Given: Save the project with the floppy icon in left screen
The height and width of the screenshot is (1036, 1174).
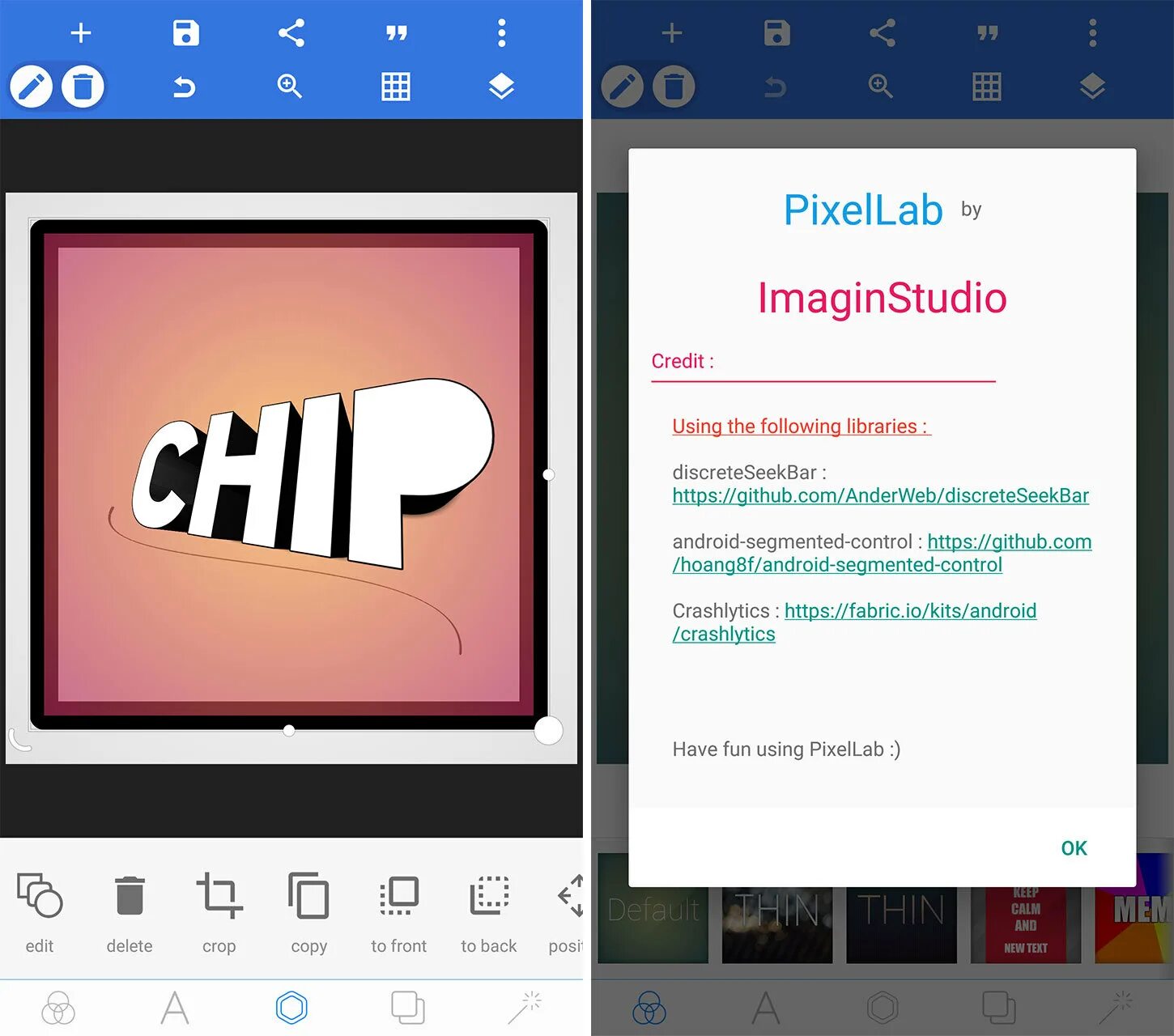Looking at the screenshot, I should [x=185, y=33].
